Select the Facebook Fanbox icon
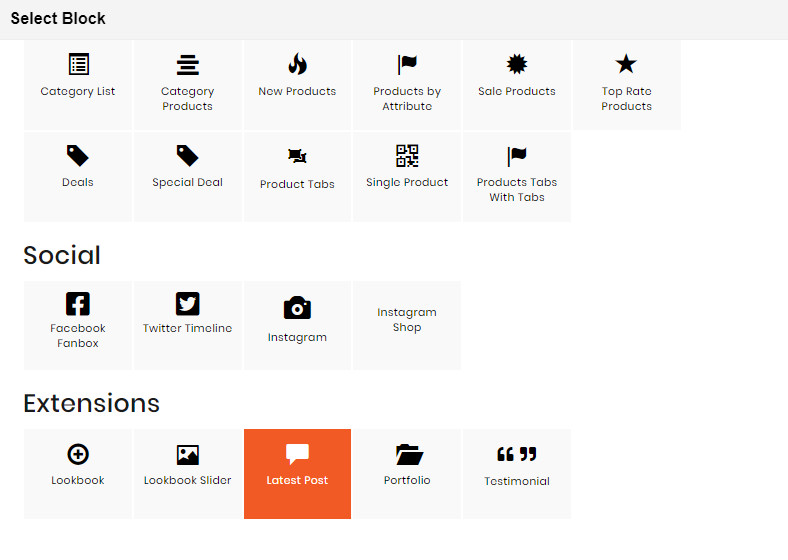788x560 pixels. (78, 303)
